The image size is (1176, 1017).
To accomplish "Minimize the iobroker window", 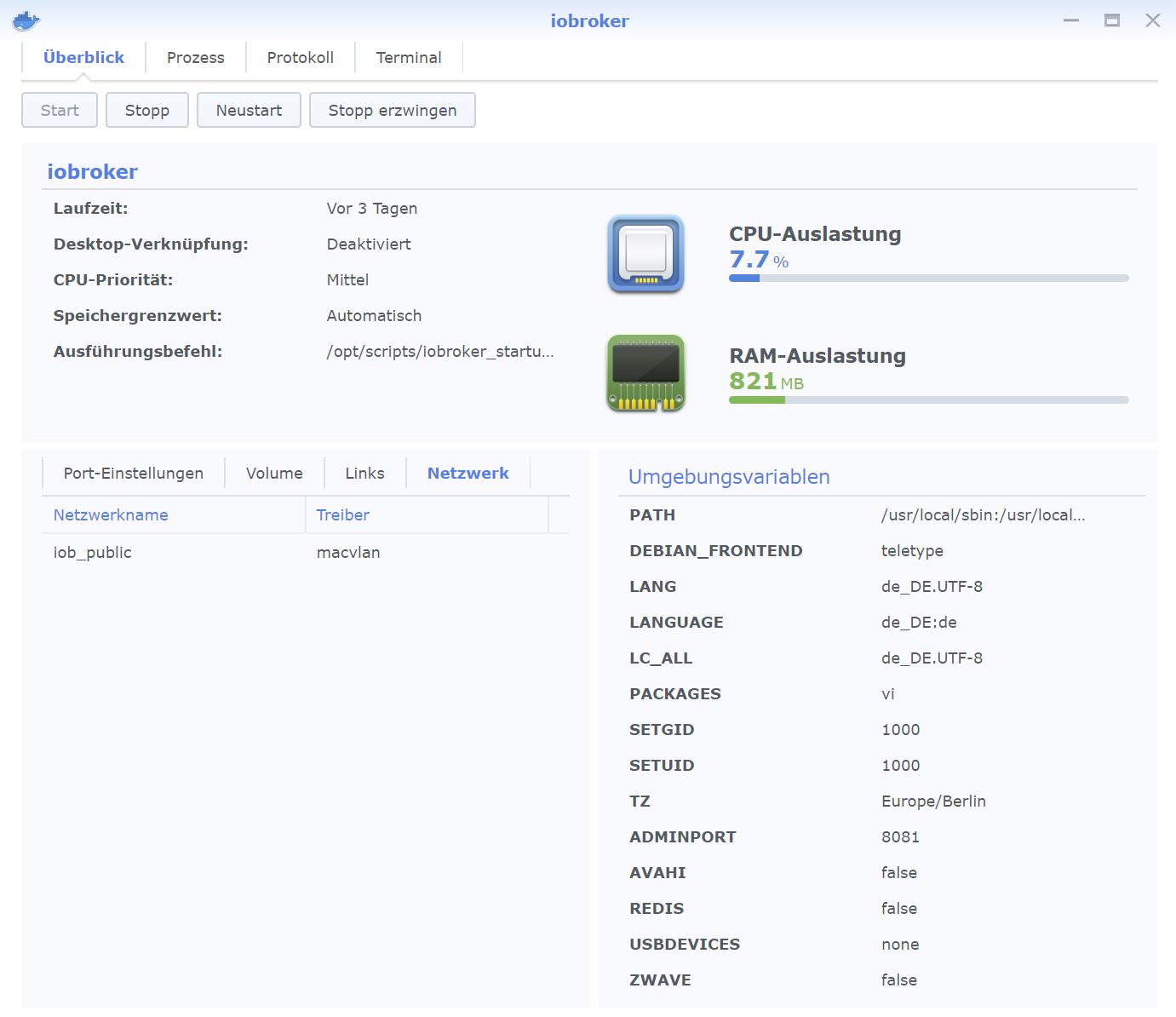I will click(1071, 20).
